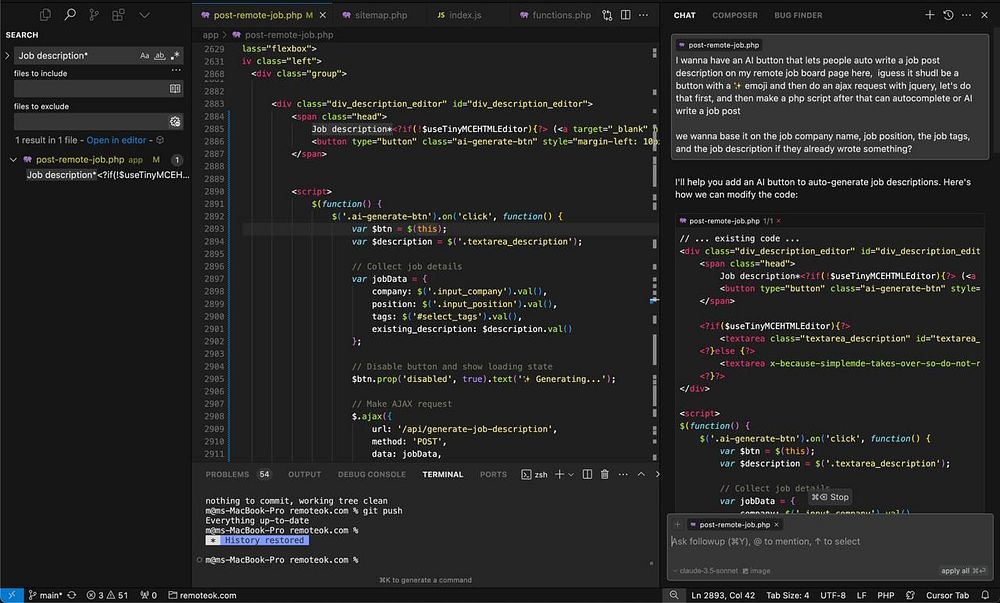The image size is (1000, 603).
Task: Toggle Match Case in search box
Action: coord(145,56)
